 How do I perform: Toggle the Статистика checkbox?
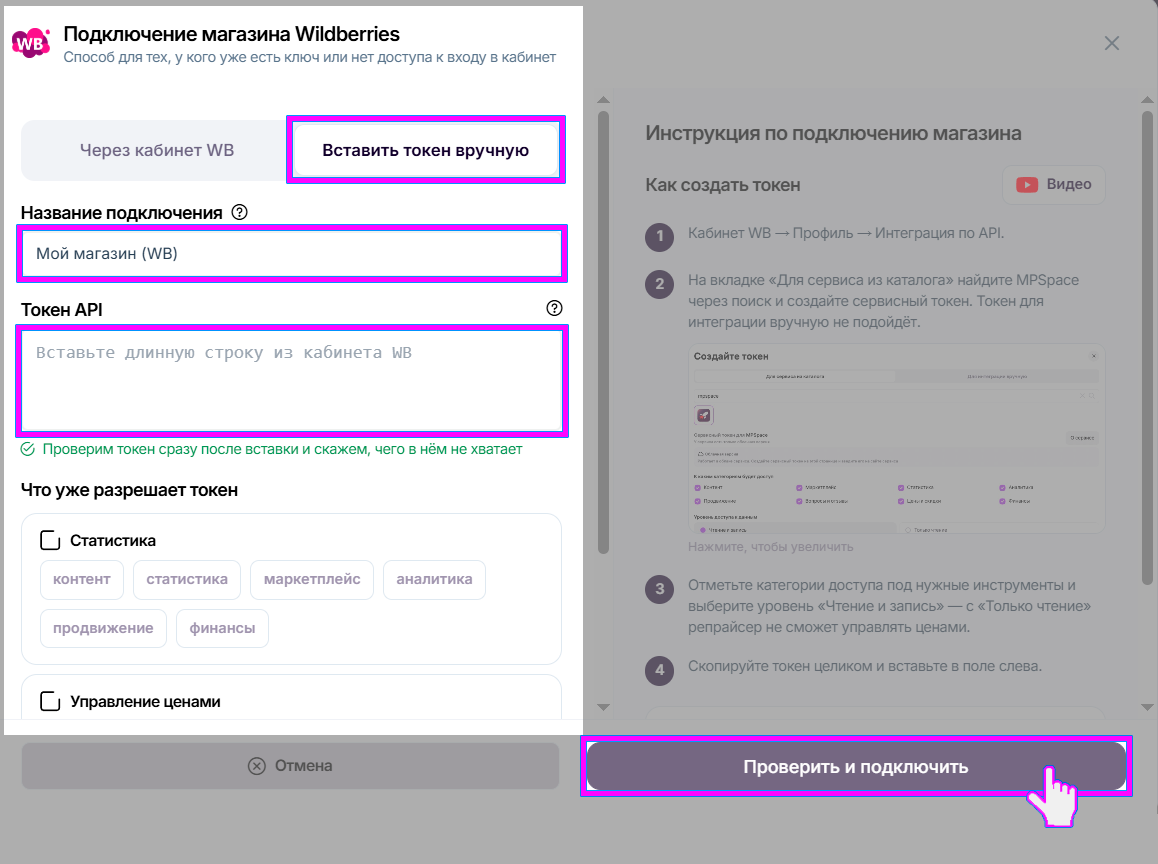50,541
